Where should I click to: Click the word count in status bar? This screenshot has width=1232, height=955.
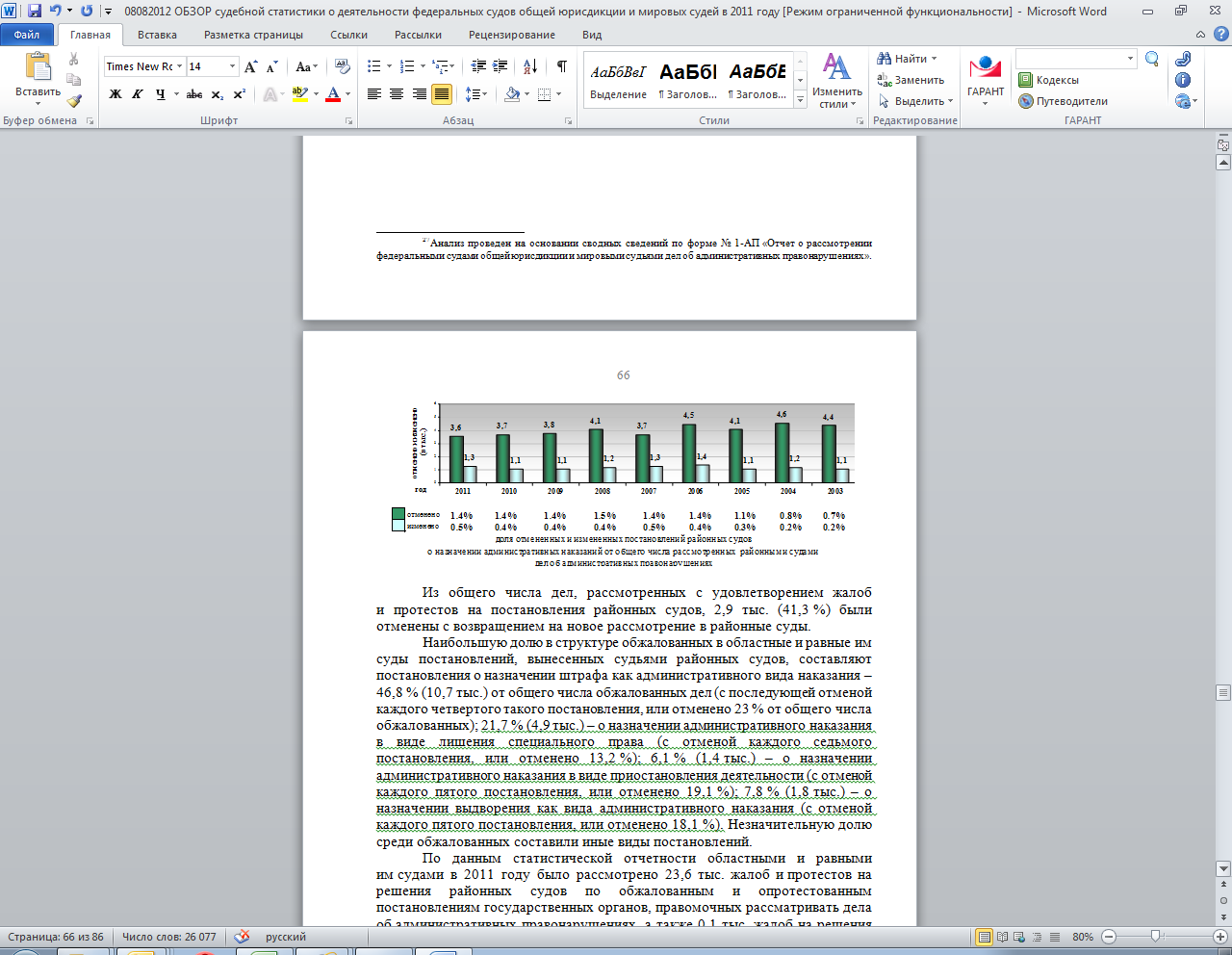(x=169, y=937)
